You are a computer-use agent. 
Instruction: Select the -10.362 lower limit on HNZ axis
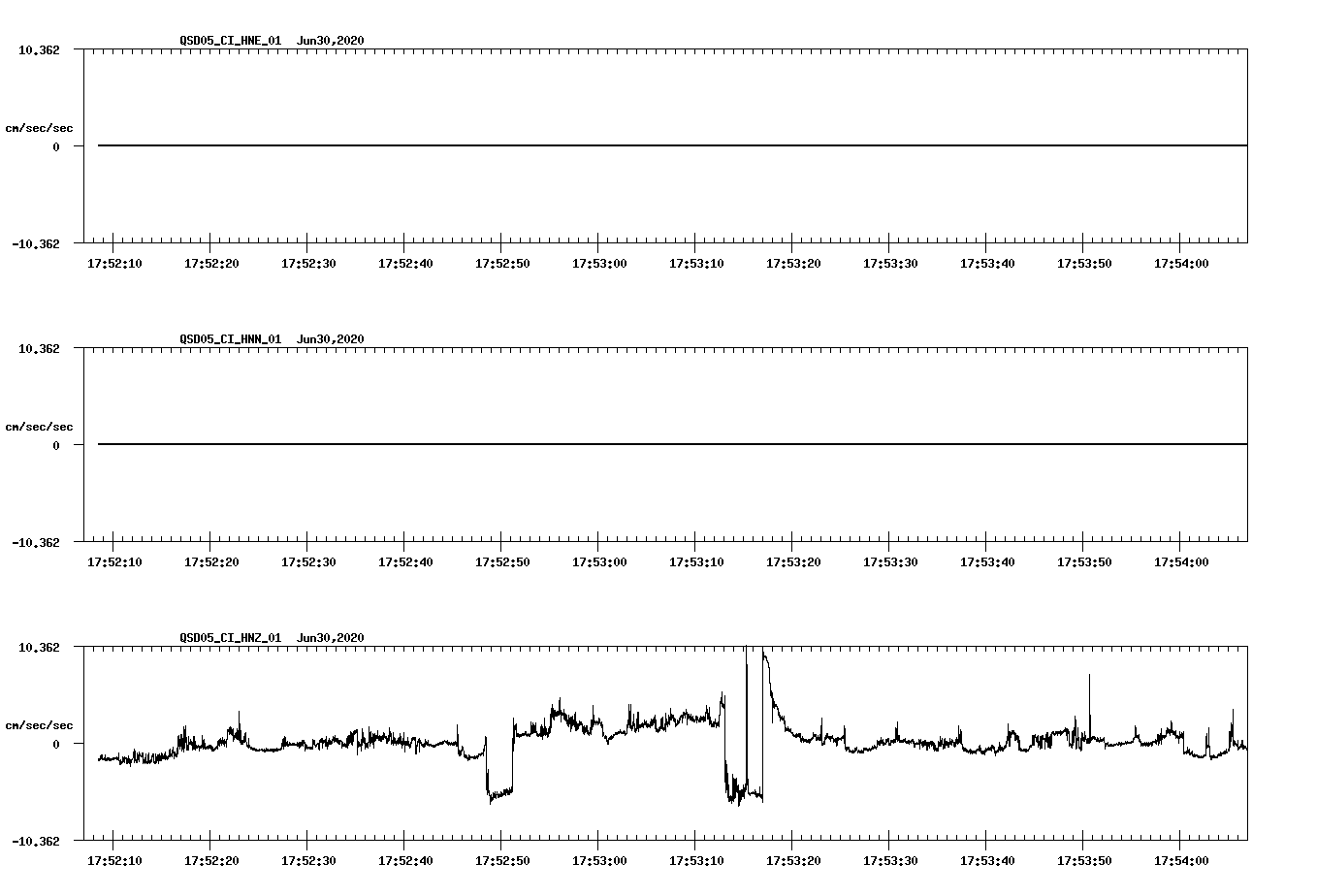point(36,842)
